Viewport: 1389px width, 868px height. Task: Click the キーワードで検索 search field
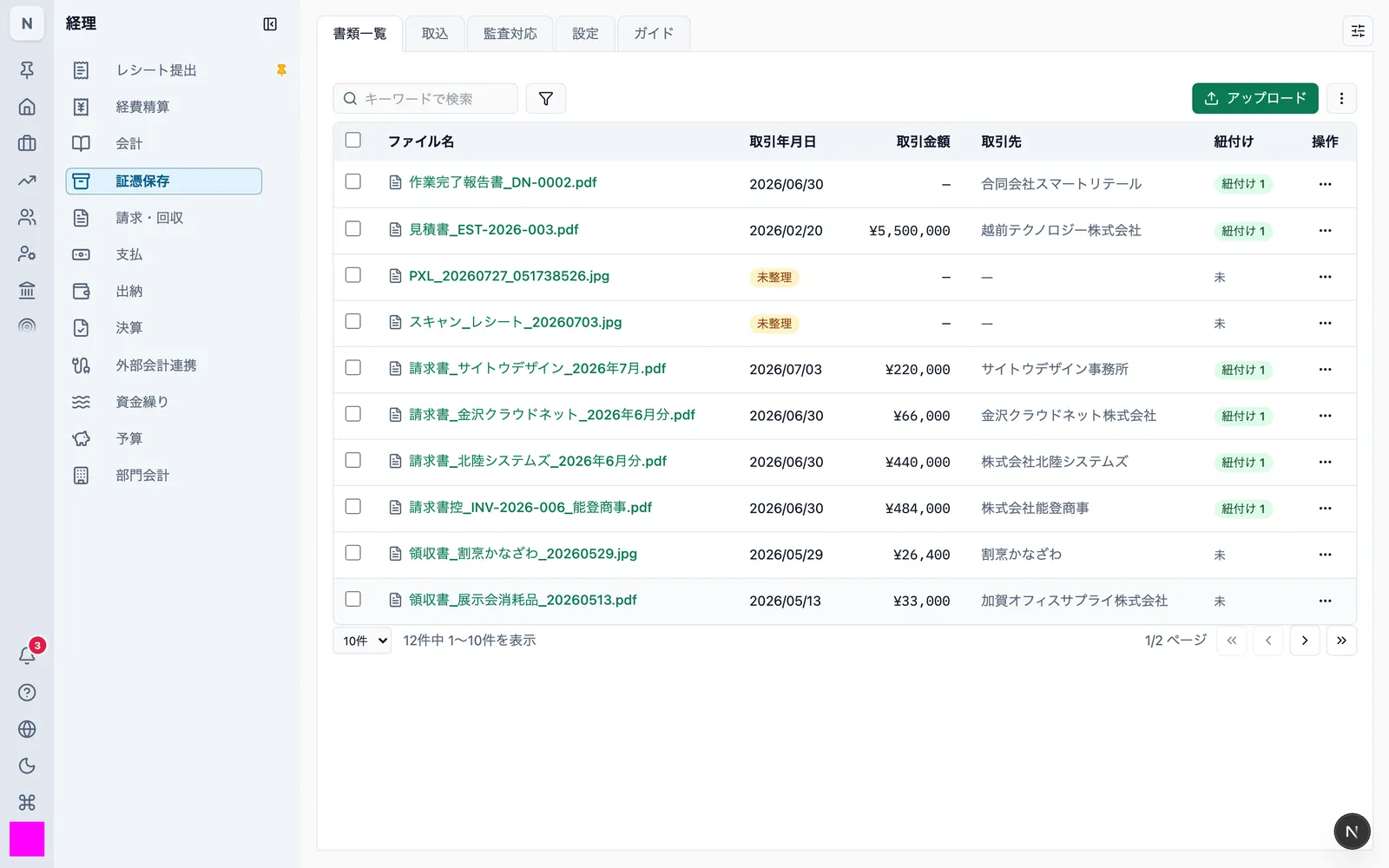pos(425,99)
